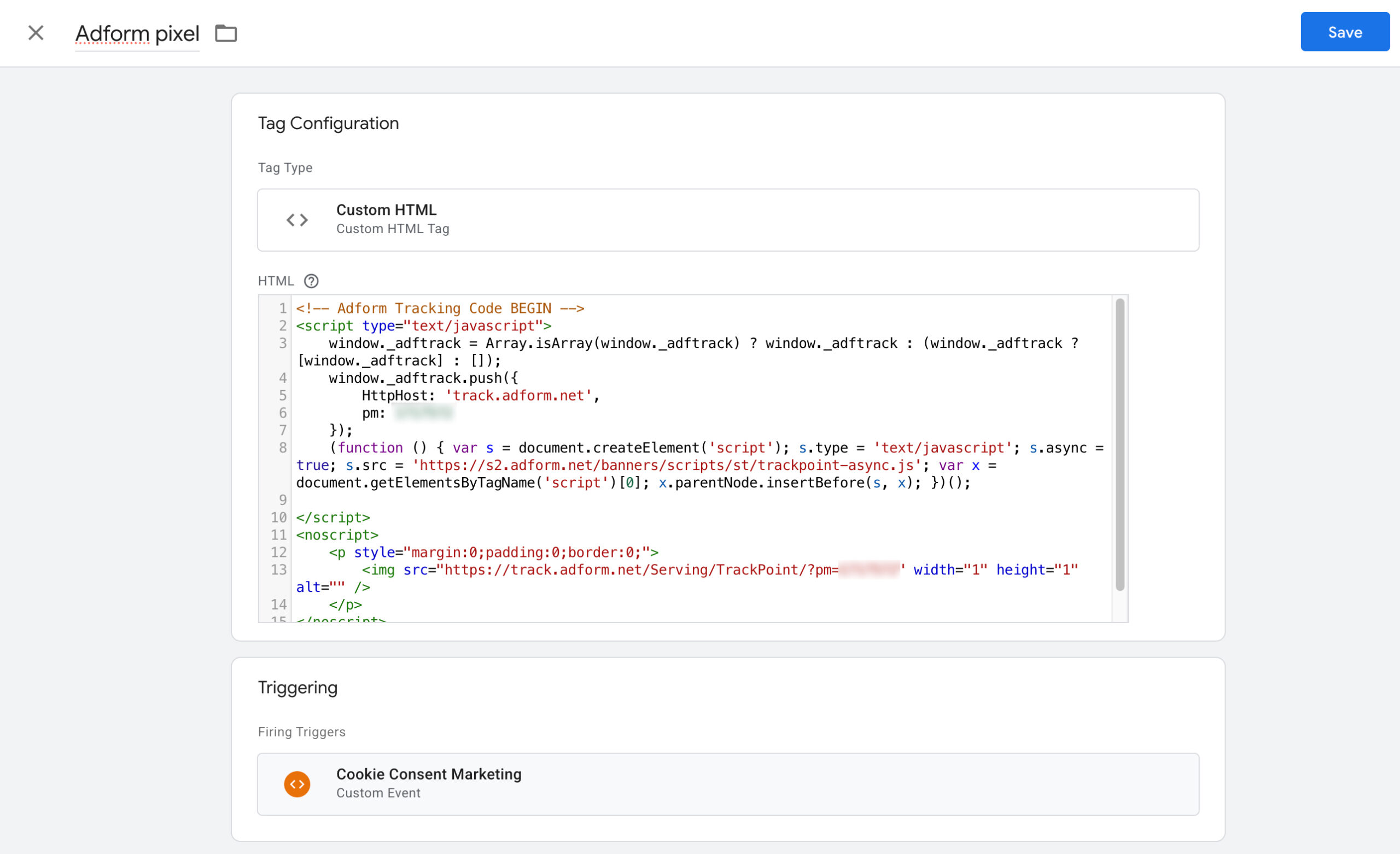Open the Custom HTML Tag type card
Image resolution: width=1400 pixels, height=854 pixels.
(727, 220)
